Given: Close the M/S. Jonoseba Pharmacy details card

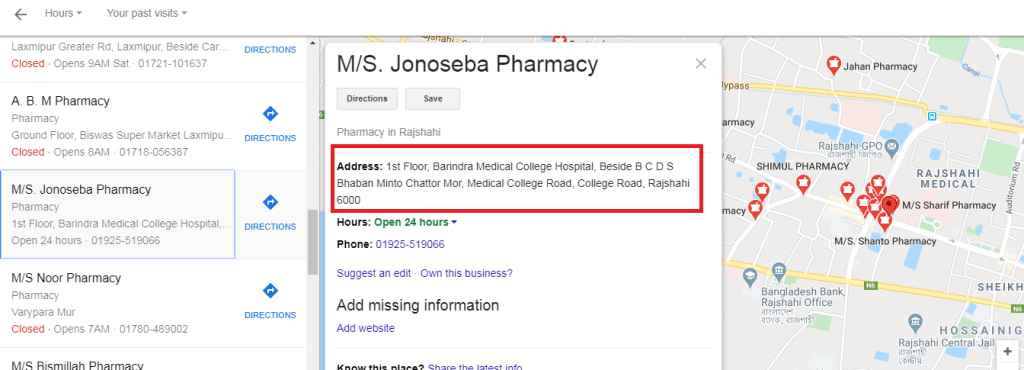Looking at the screenshot, I should (x=701, y=63).
